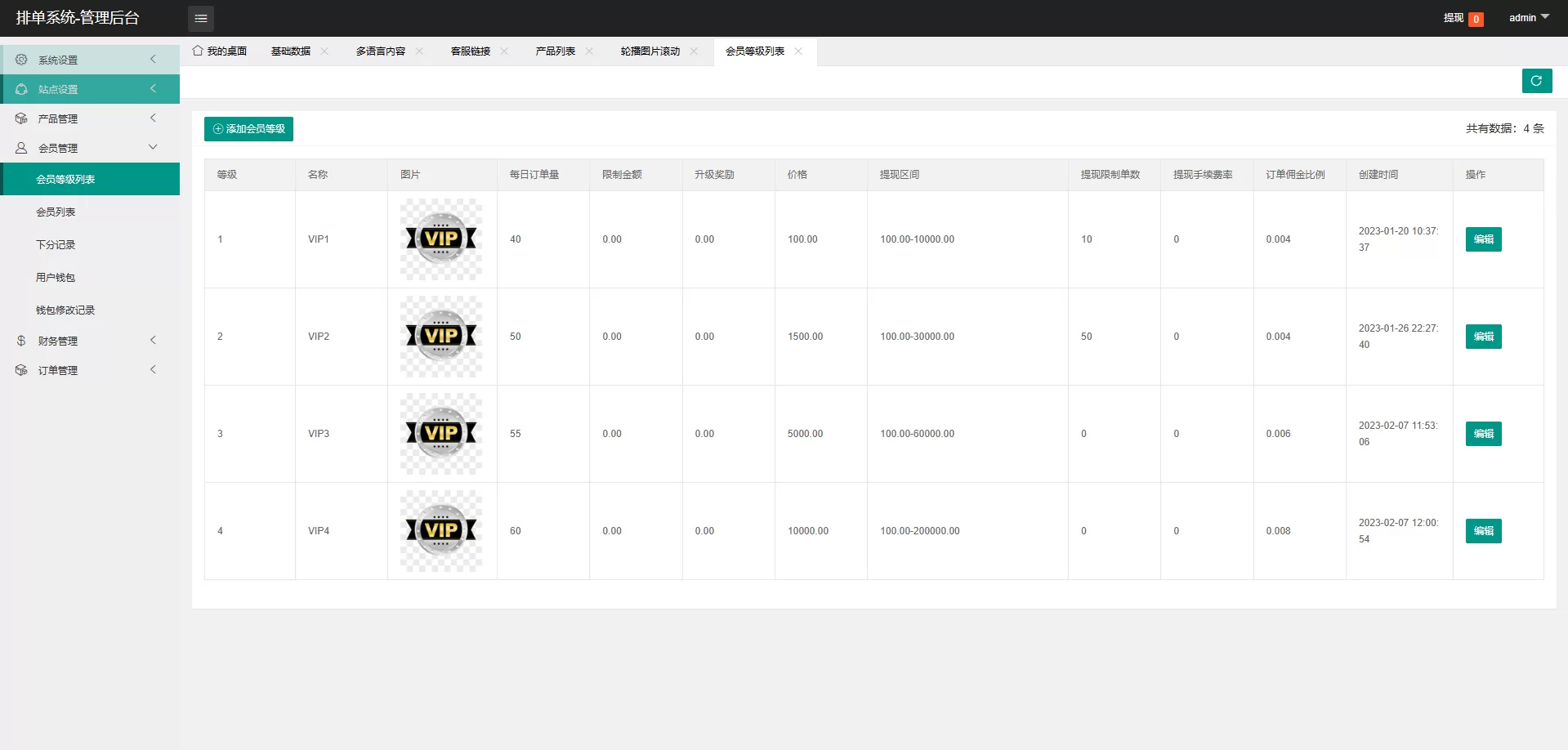The image size is (1568, 750).
Task: Click the withdrawal notification badge
Action: coord(1476,19)
